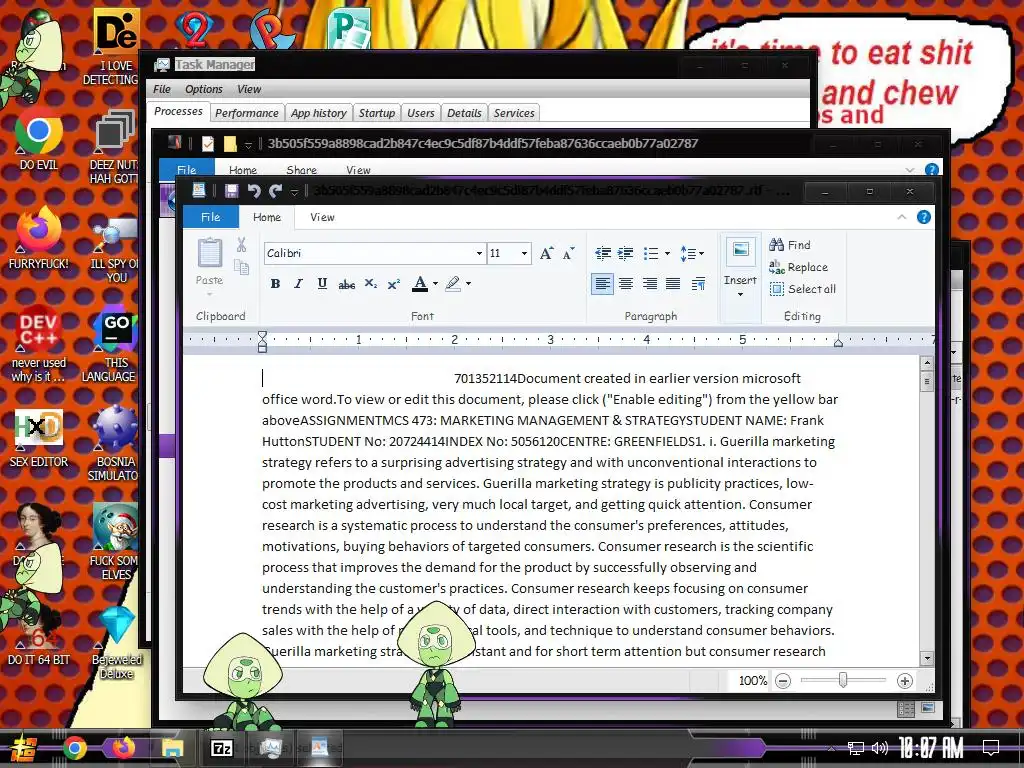Click the text highlight color icon
This screenshot has height=768, width=1024.
click(x=453, y=283)
